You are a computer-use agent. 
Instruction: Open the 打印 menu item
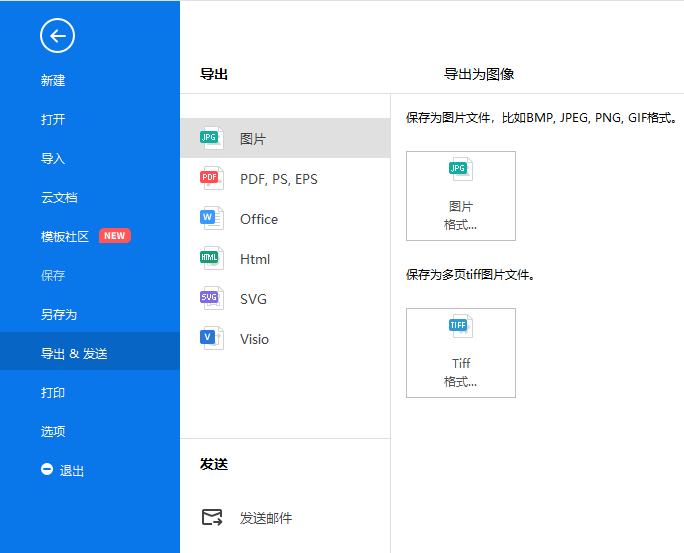pos(53,393)
